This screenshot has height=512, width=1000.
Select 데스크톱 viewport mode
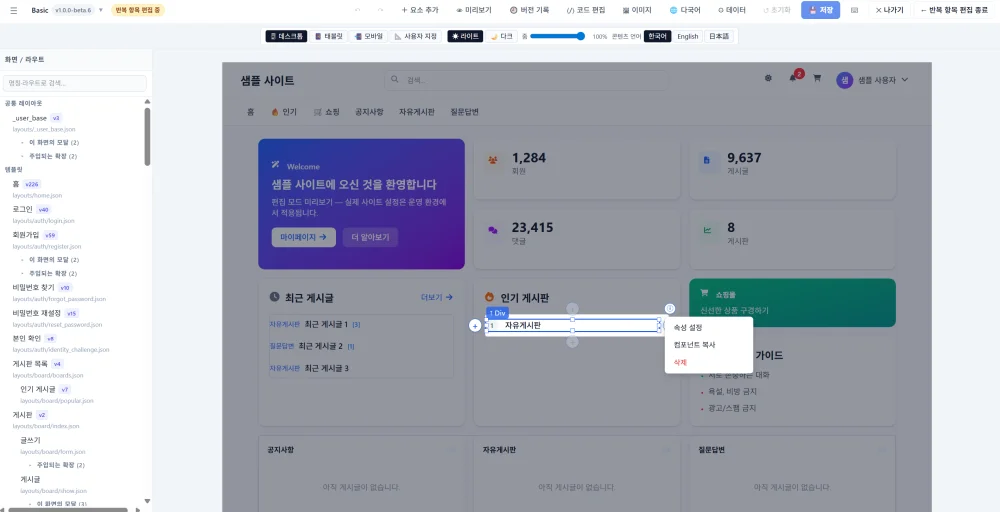coord(286,36)
